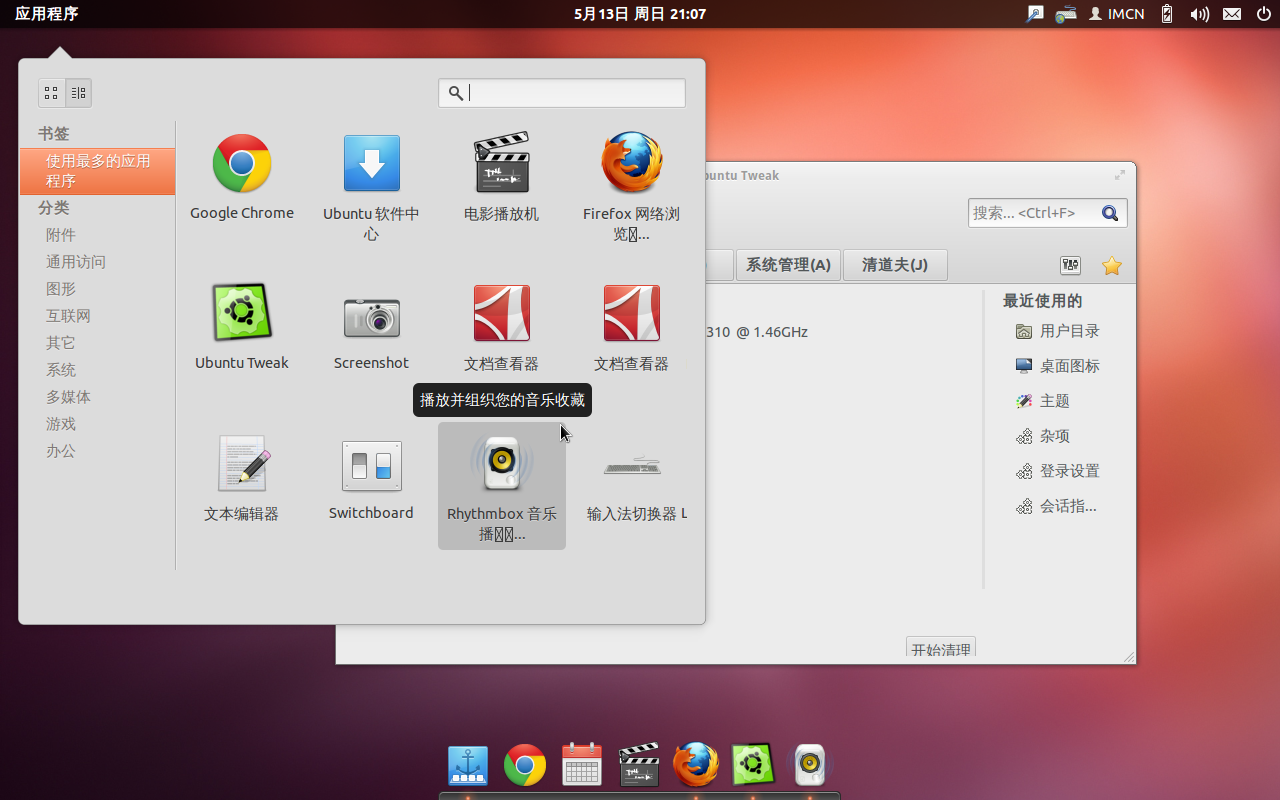The width and height of the screenshot is (1280, 800).
Task: Open 会话指... in recently used list
Action: point(1056,506)
